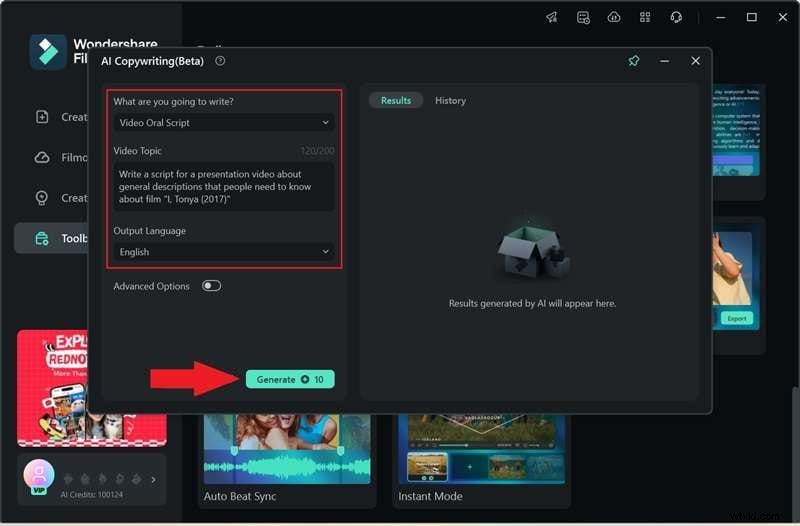Screen dimensions: 800x526
Task: Pin the AI Copywriting dialog
Action: tap(634, 61)
